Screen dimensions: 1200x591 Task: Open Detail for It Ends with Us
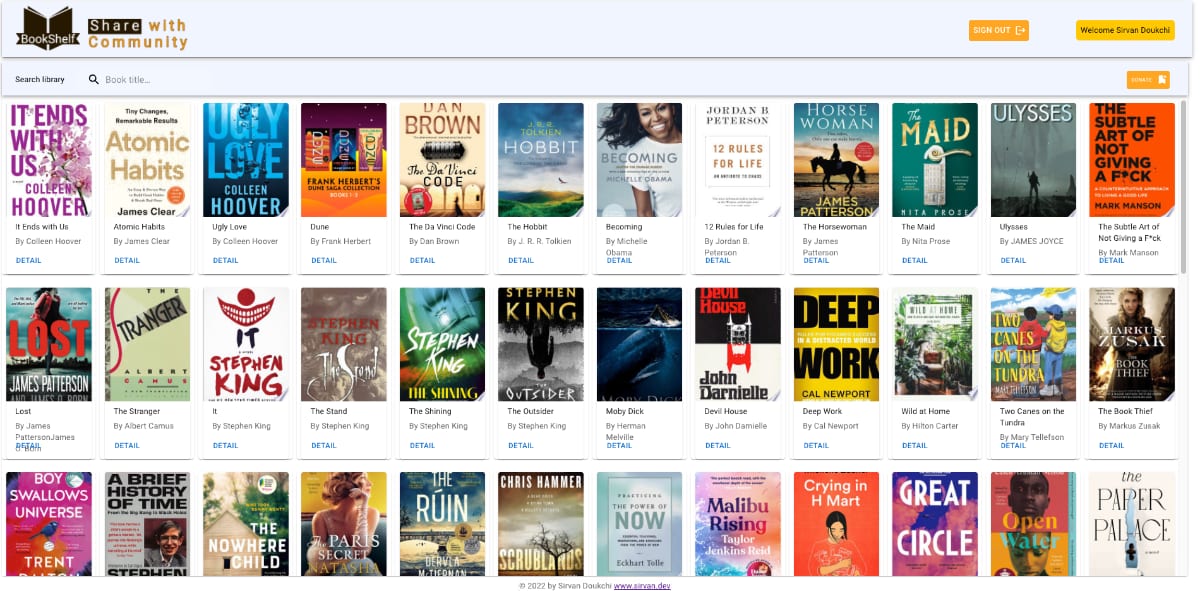tap(29, 260)
